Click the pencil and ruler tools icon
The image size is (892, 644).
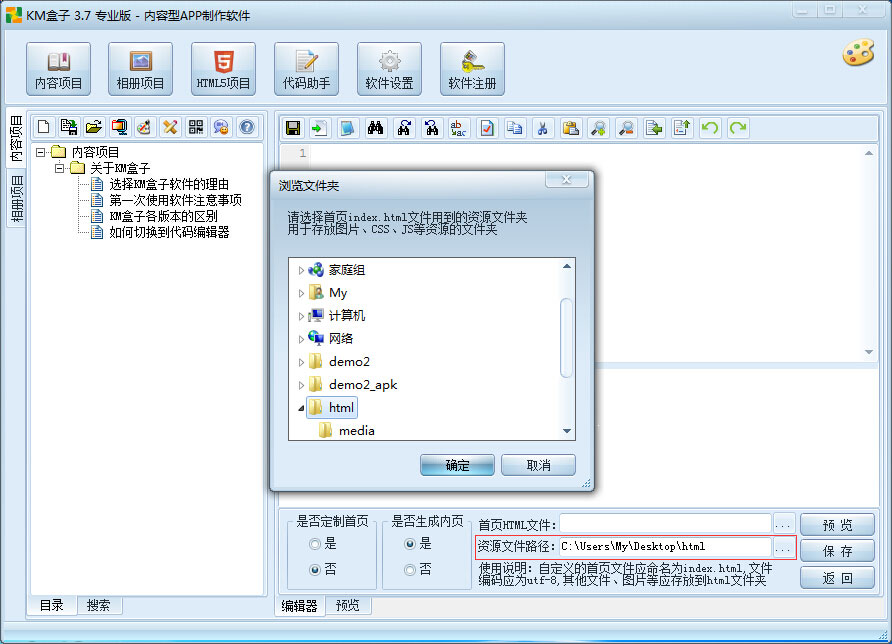tap(170, 127)
